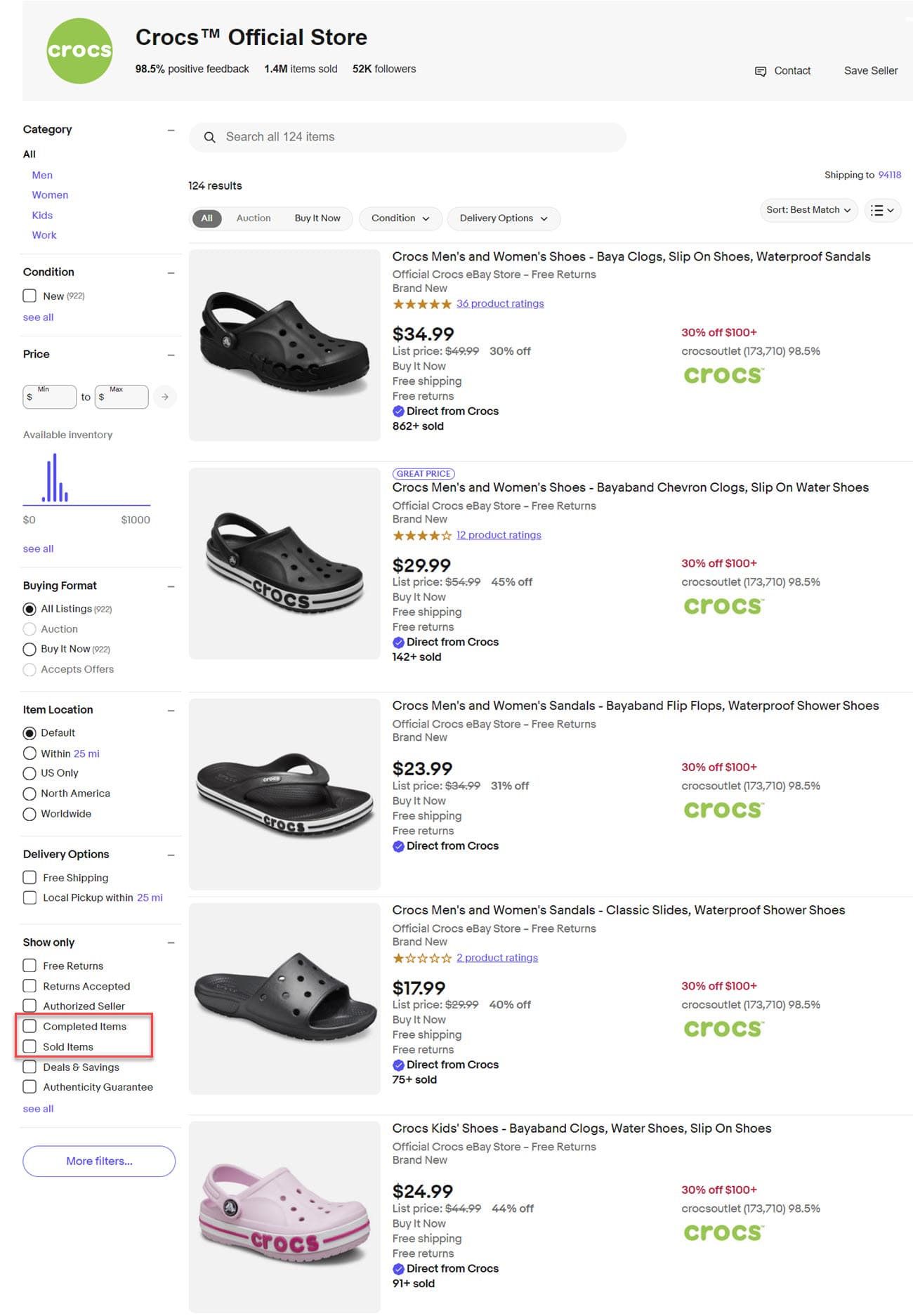Select the Women category
The height and width of the screenshot is (1316, 913).
50,195
